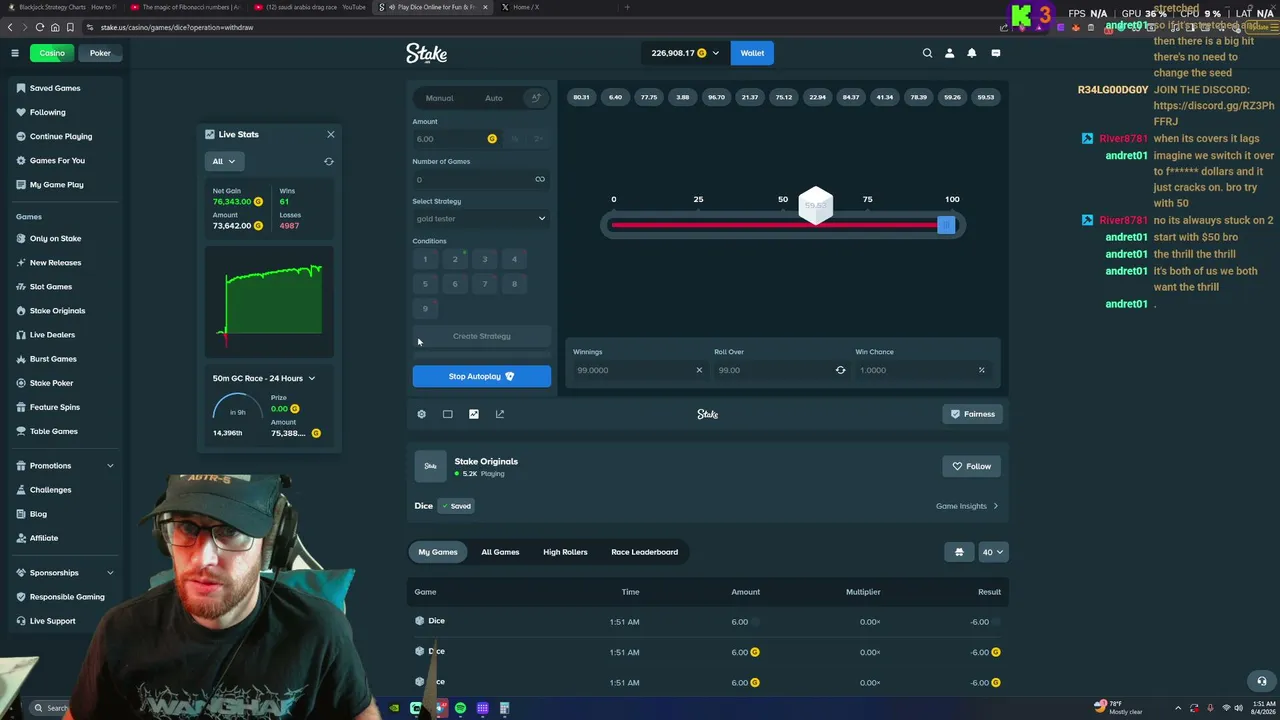Toggle condition 1 in the strategy
1280x720 pixels.
coord(425,259)
